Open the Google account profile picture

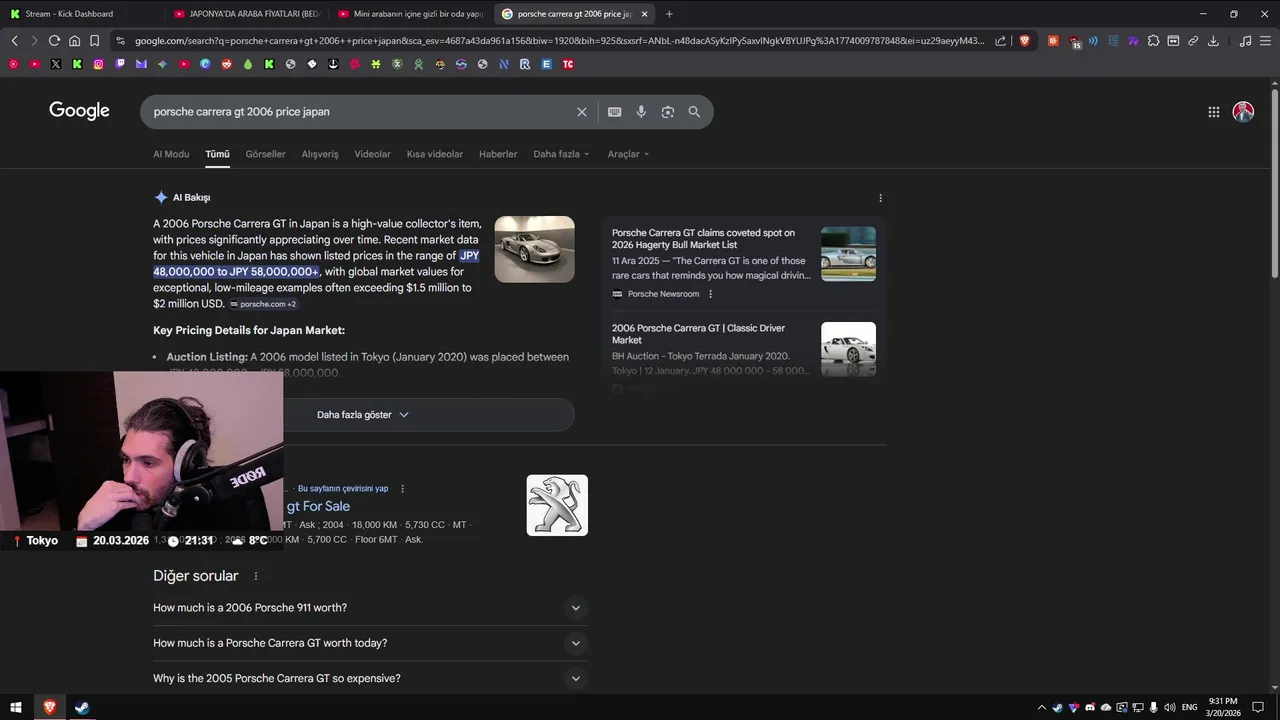point(1243,112)
